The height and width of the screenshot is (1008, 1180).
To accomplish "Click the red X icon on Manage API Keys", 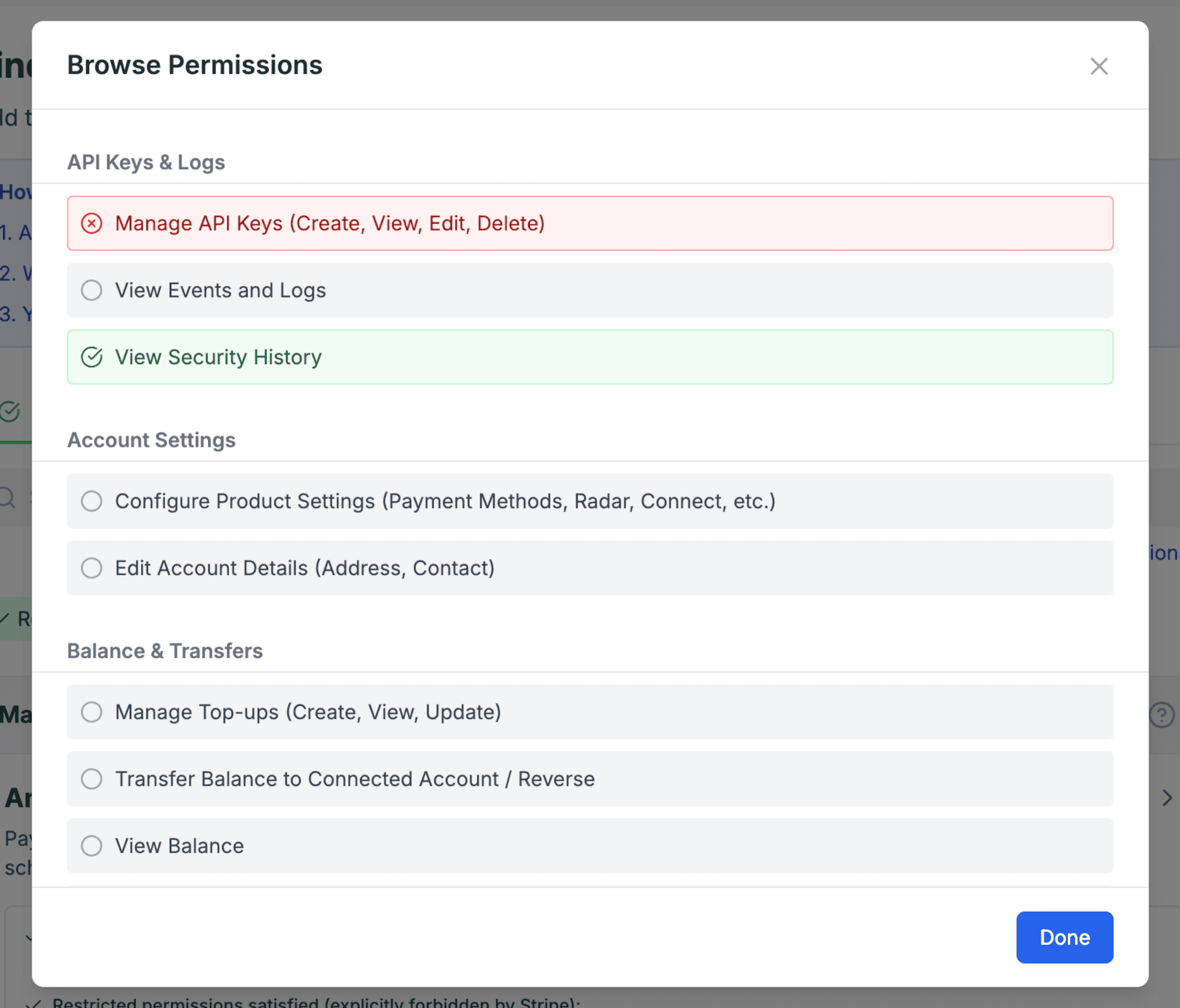I will [91, 224].
